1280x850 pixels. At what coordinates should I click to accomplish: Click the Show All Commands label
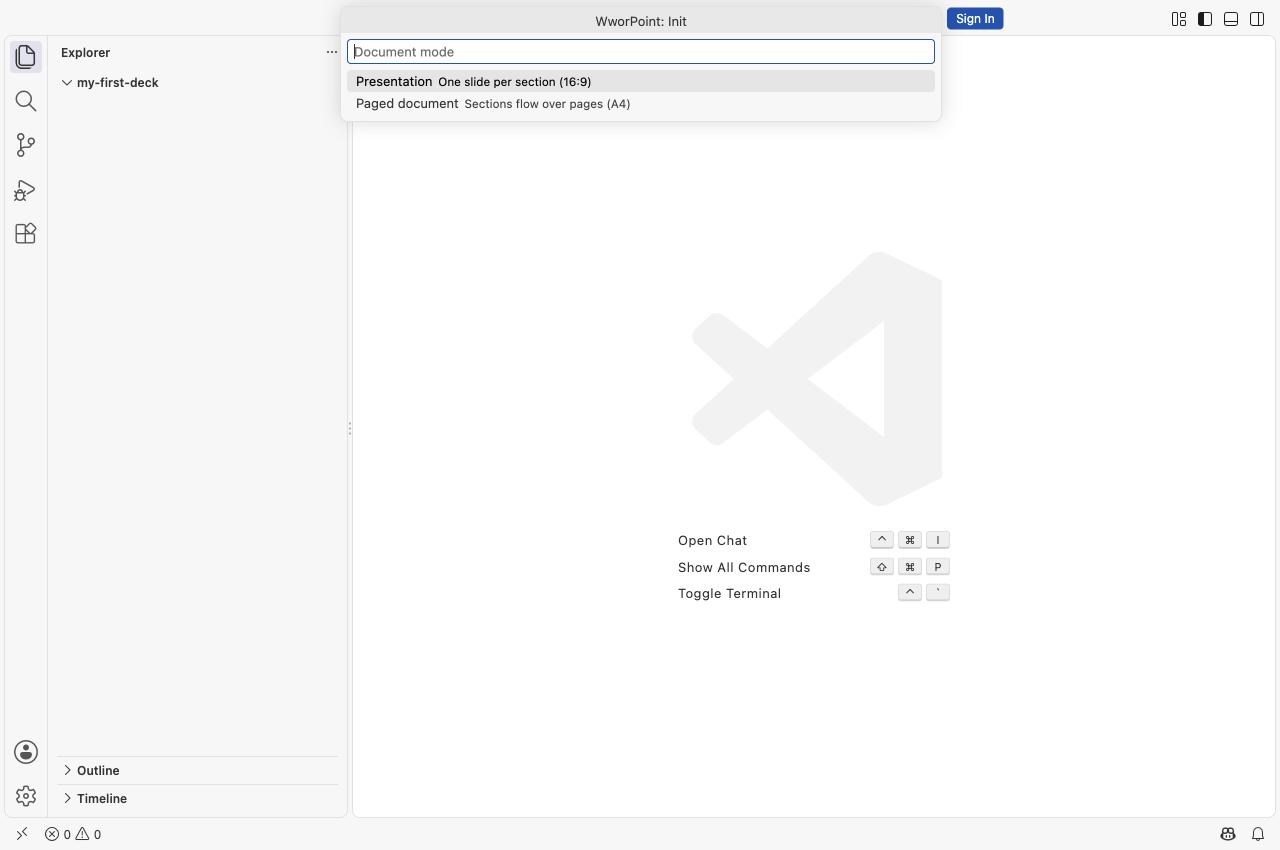click(744, 568)
